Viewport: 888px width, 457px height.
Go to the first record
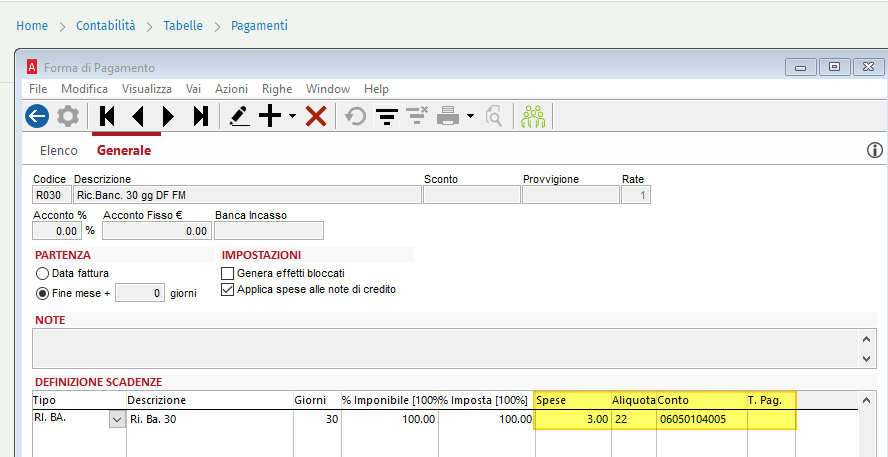pos(106,117)
